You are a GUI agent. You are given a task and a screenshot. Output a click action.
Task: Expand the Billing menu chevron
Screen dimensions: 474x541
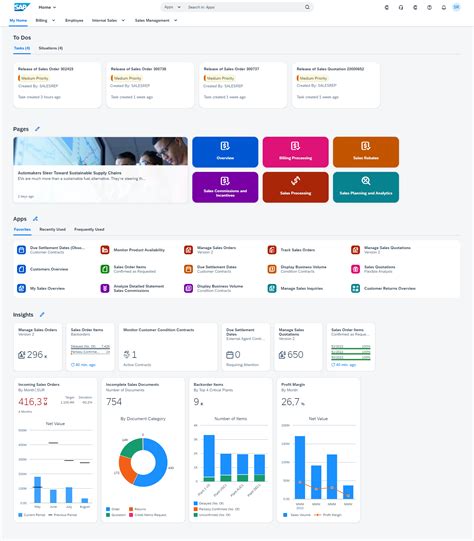53,20
